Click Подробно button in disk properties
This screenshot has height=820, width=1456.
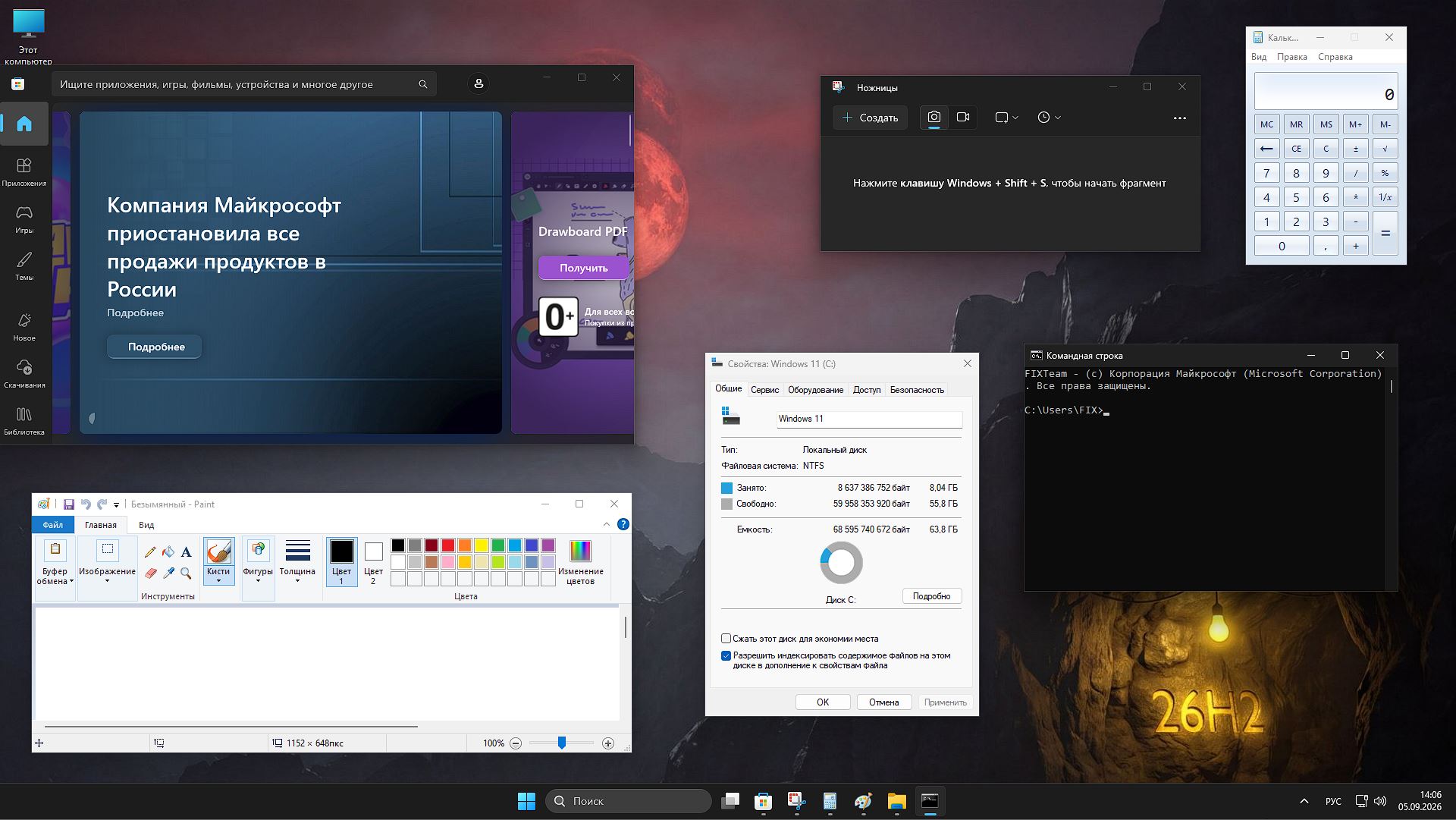(932, 596)
